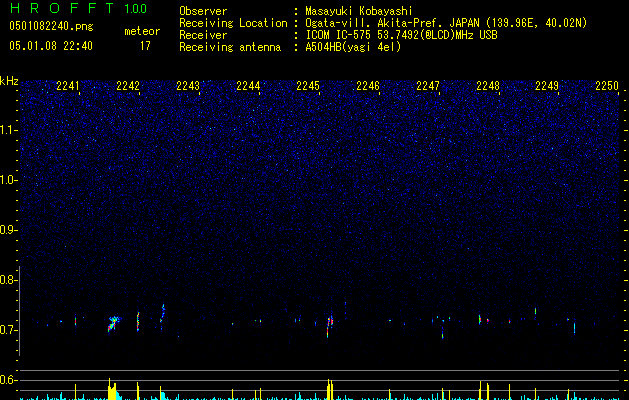Click time marker 2245

(x=308, y=86)
